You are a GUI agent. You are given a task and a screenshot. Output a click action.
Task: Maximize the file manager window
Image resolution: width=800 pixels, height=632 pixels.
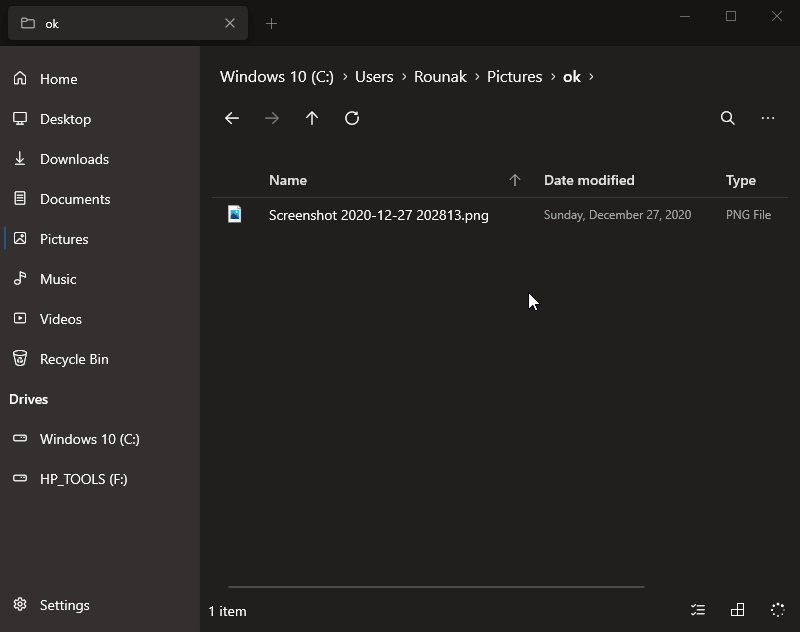731,16
